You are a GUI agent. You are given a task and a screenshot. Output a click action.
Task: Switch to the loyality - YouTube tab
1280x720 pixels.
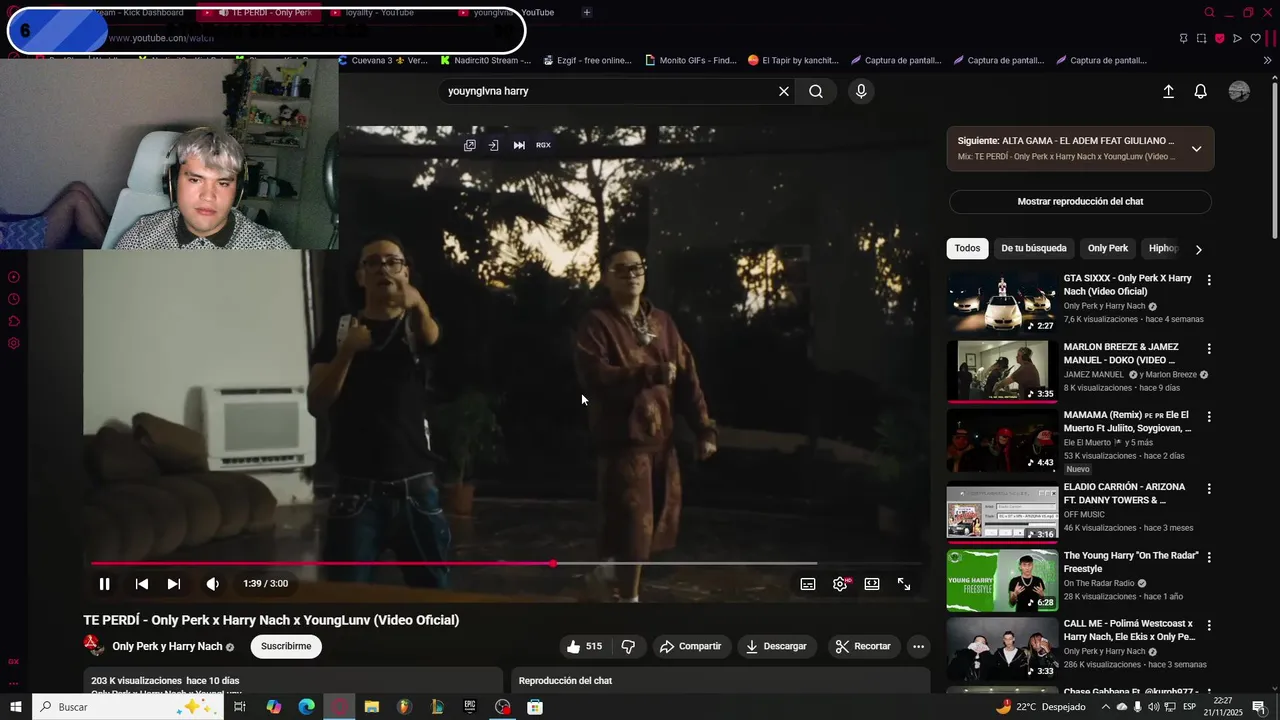tap(379, 12)
